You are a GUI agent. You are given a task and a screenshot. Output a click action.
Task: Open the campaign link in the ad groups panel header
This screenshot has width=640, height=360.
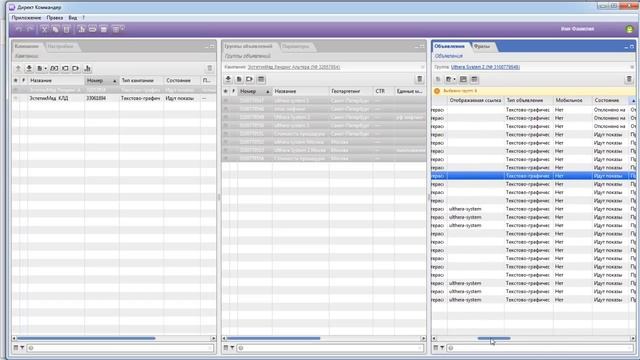click(294, 67)
